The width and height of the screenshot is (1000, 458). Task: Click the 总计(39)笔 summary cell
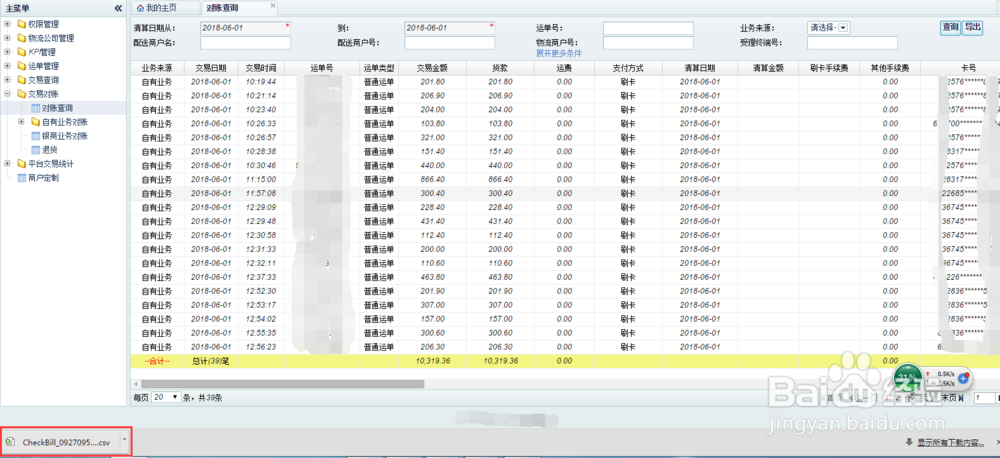coord(212,361)
